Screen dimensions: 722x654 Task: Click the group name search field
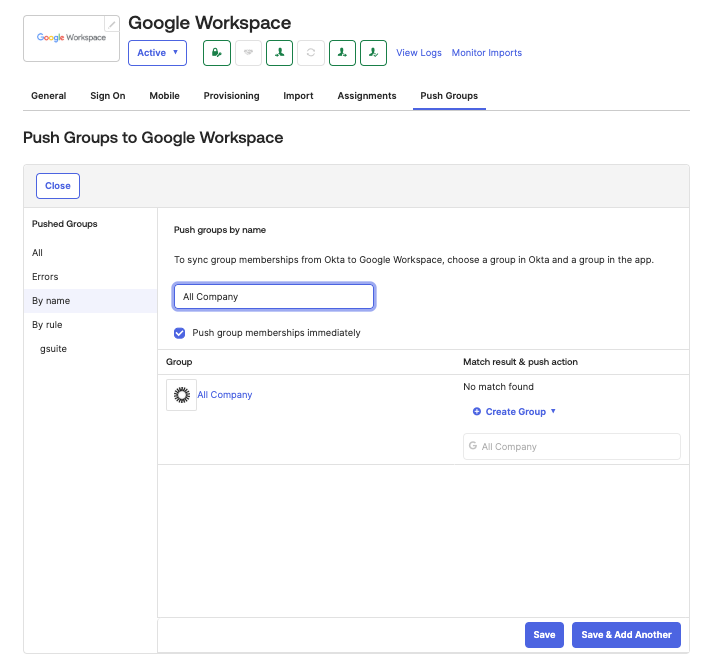(x=273, y=297)
